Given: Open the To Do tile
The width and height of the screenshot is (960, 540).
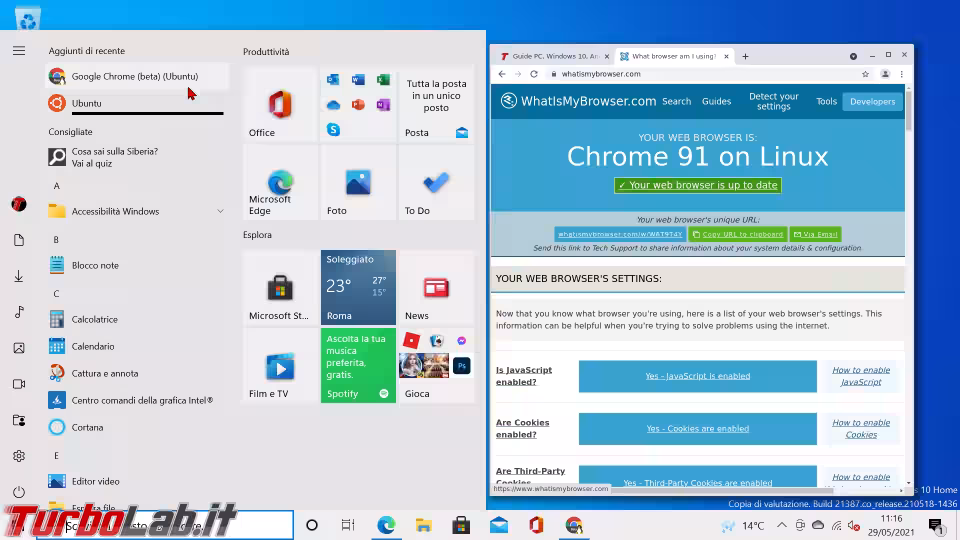Looking at the screenshot, I should tap(436, 184).
